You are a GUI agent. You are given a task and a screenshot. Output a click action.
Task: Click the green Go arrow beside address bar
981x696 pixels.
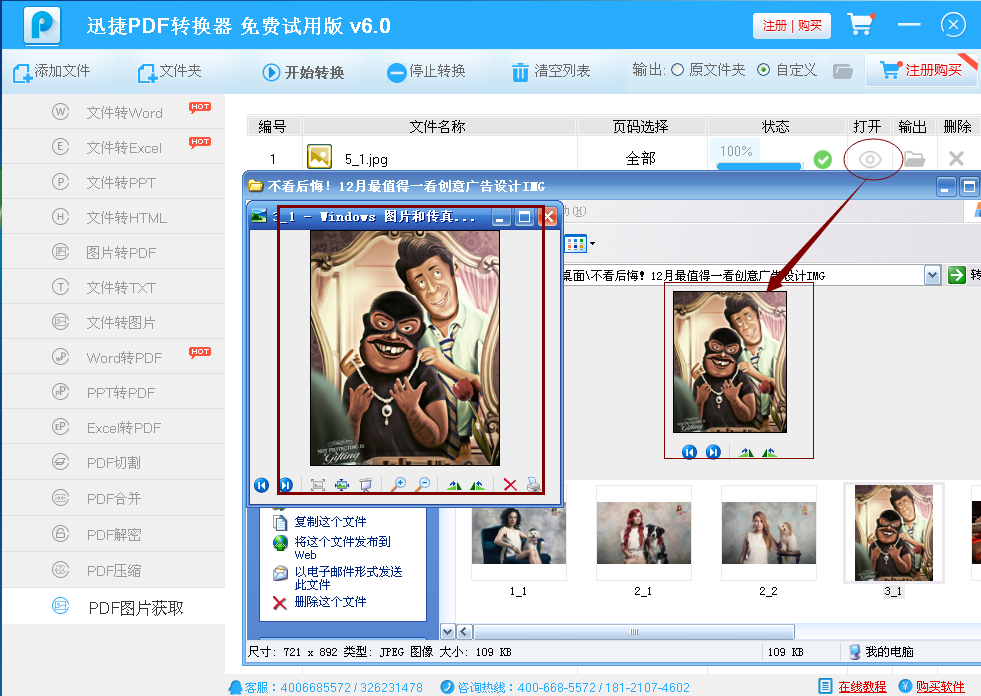(x=957, y=275)
